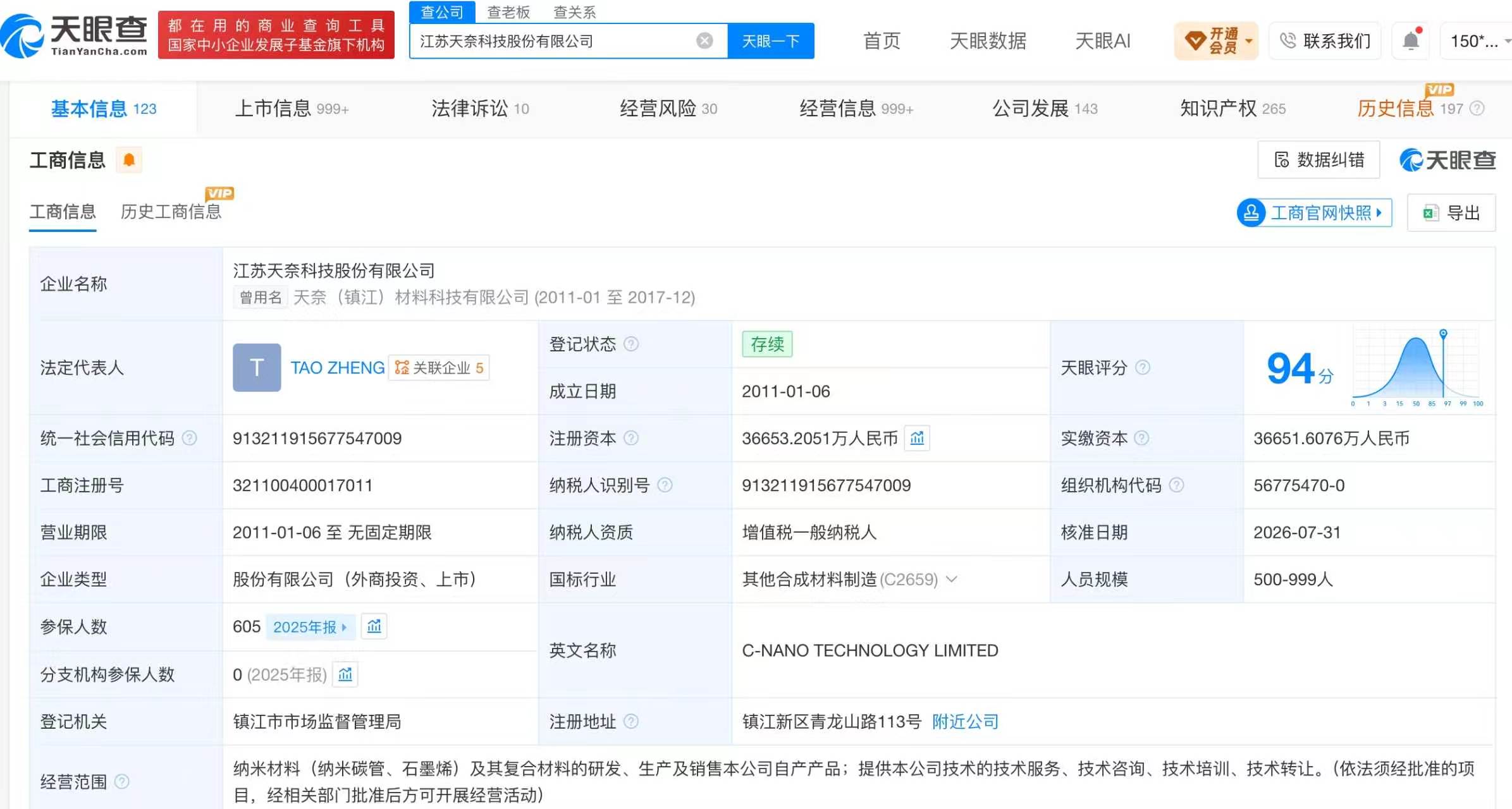Click the 导出 export button
The height and width of the screenshot is (809, 1512).
tap(1451, 213)
